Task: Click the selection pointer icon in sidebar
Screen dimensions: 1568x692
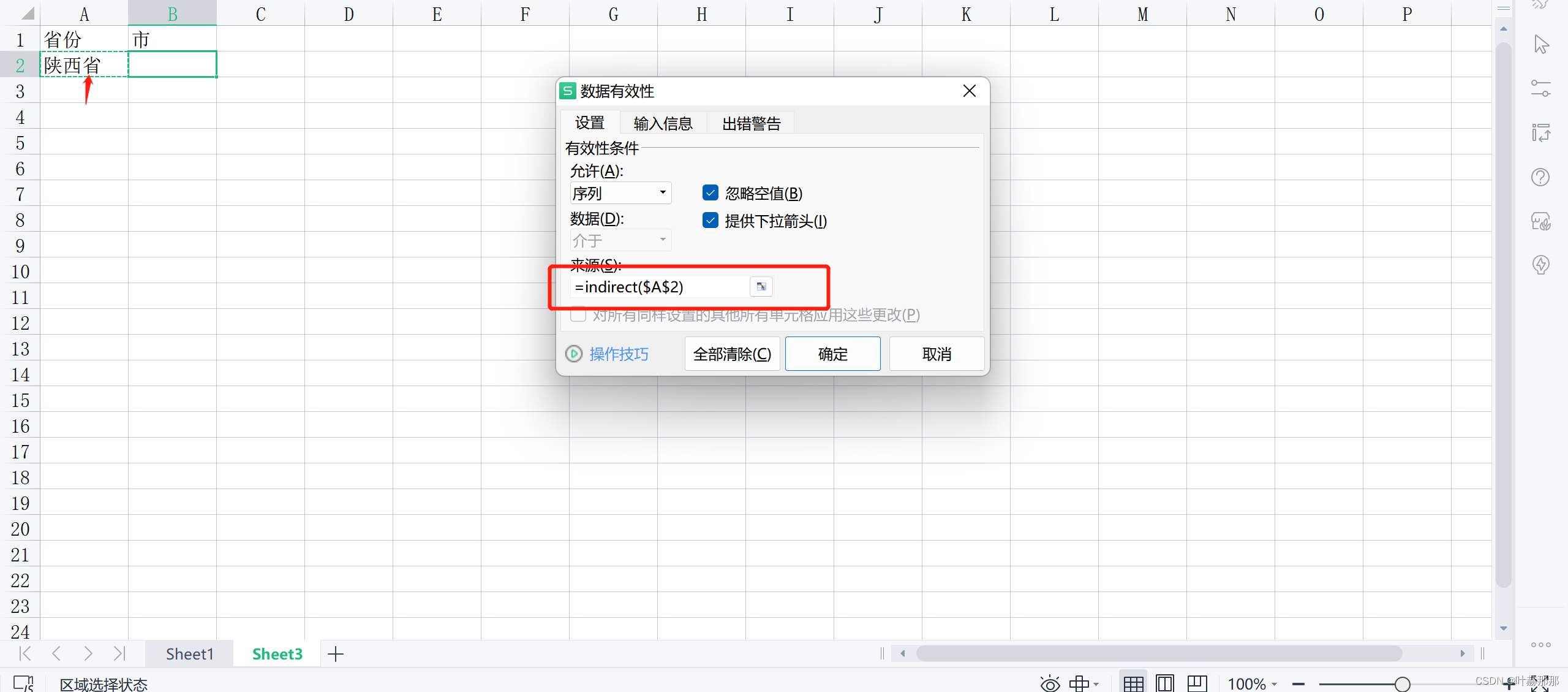Action: pyautogui.click(x=1541, y=45)
